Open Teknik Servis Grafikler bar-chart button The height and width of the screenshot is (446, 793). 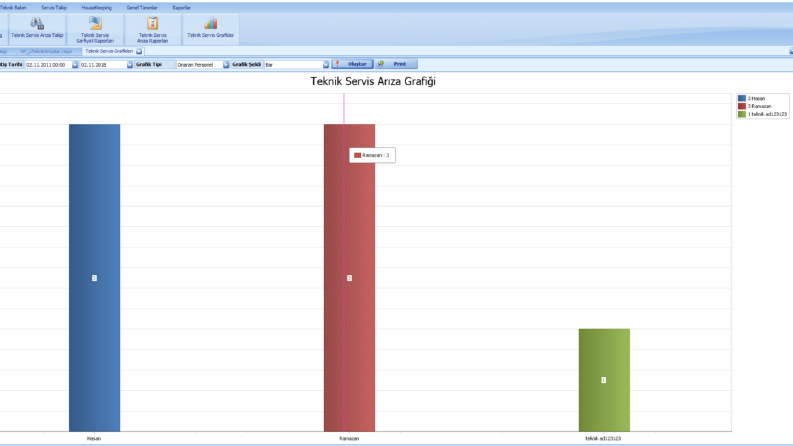(x=210, y=28)
